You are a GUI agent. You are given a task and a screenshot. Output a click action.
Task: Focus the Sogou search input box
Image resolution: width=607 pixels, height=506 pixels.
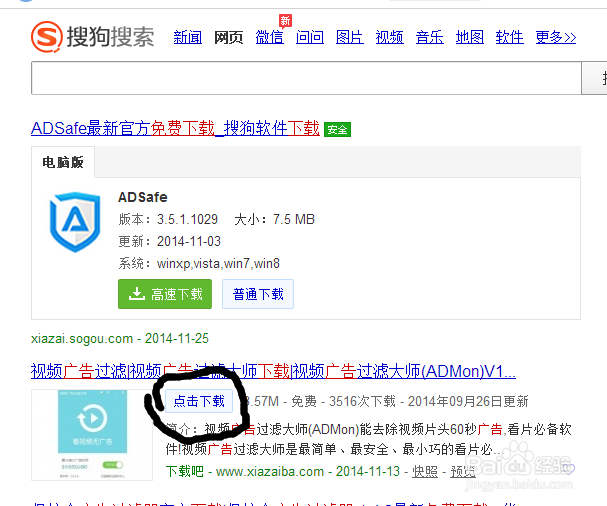point(306,78)
